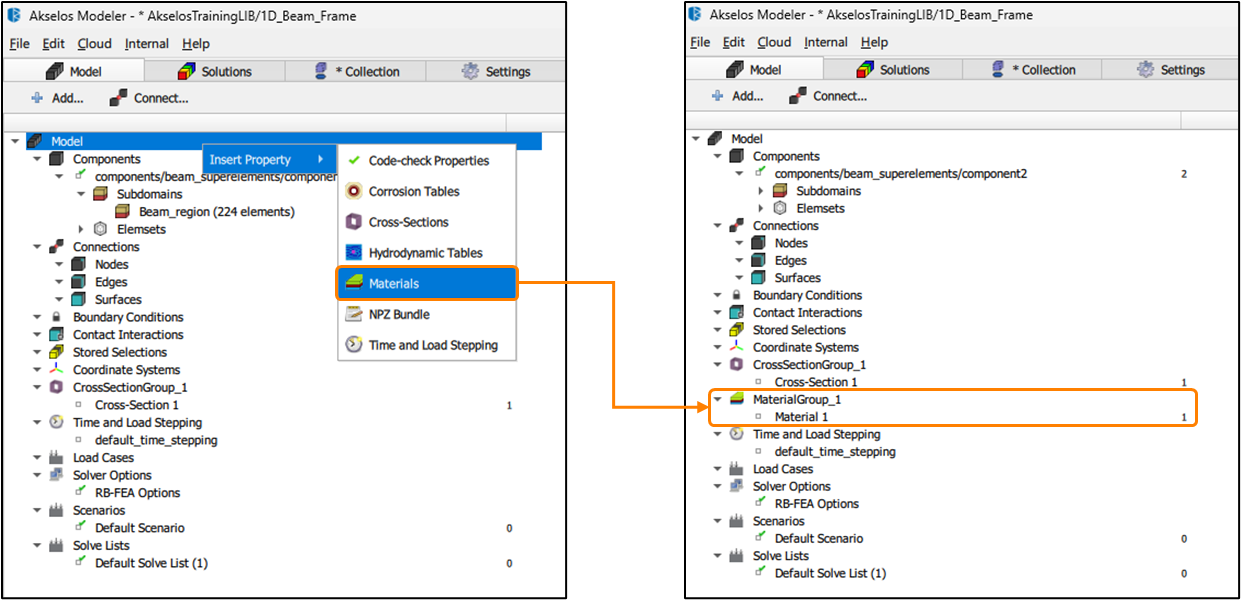Image resolution: width=1241 pixels, height=600 pixels.
Task: Select RB-FEA Options in the left tree
Action: coord(137,493)
